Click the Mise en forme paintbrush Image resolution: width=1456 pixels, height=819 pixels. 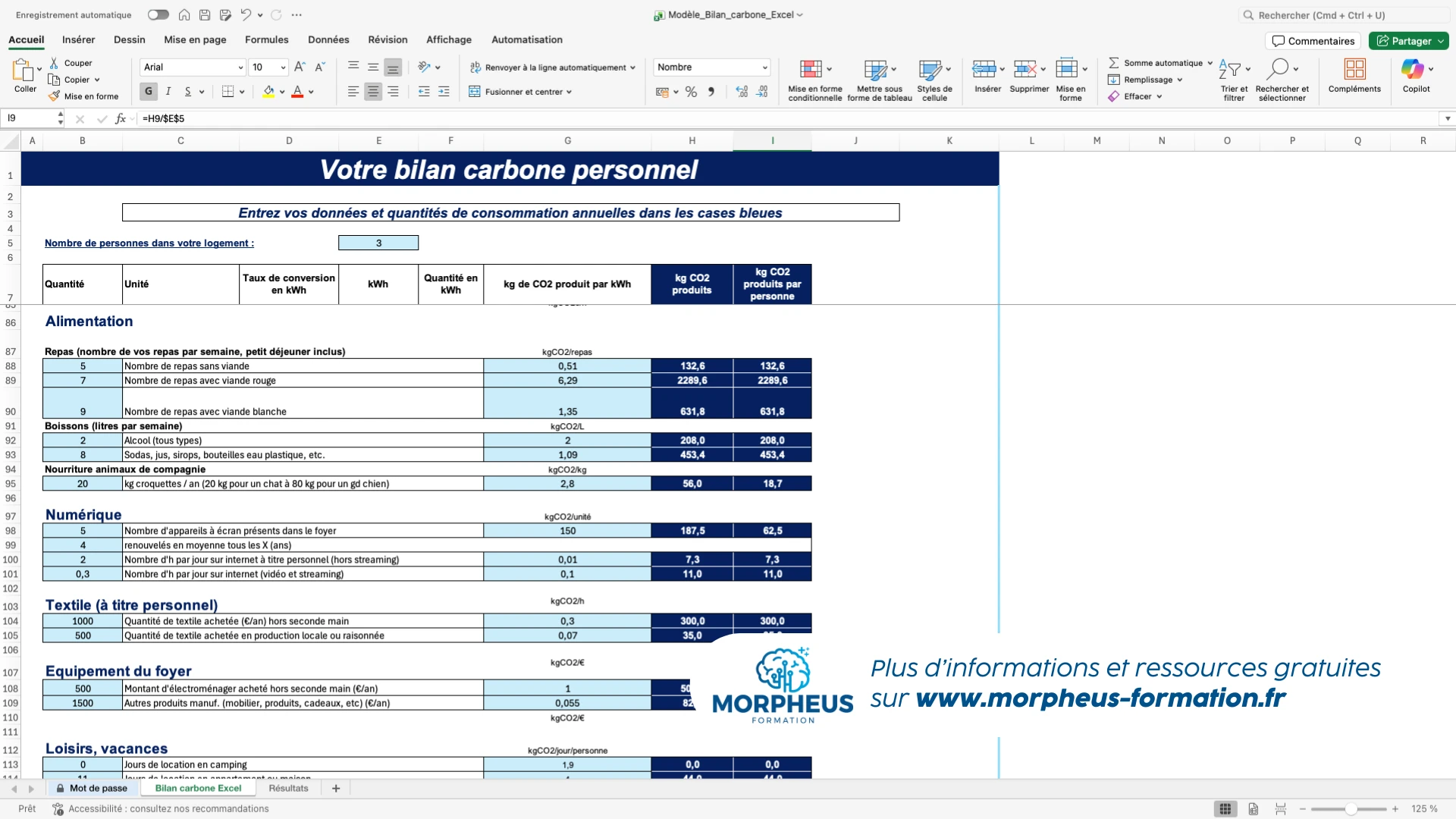pos(83,96)
